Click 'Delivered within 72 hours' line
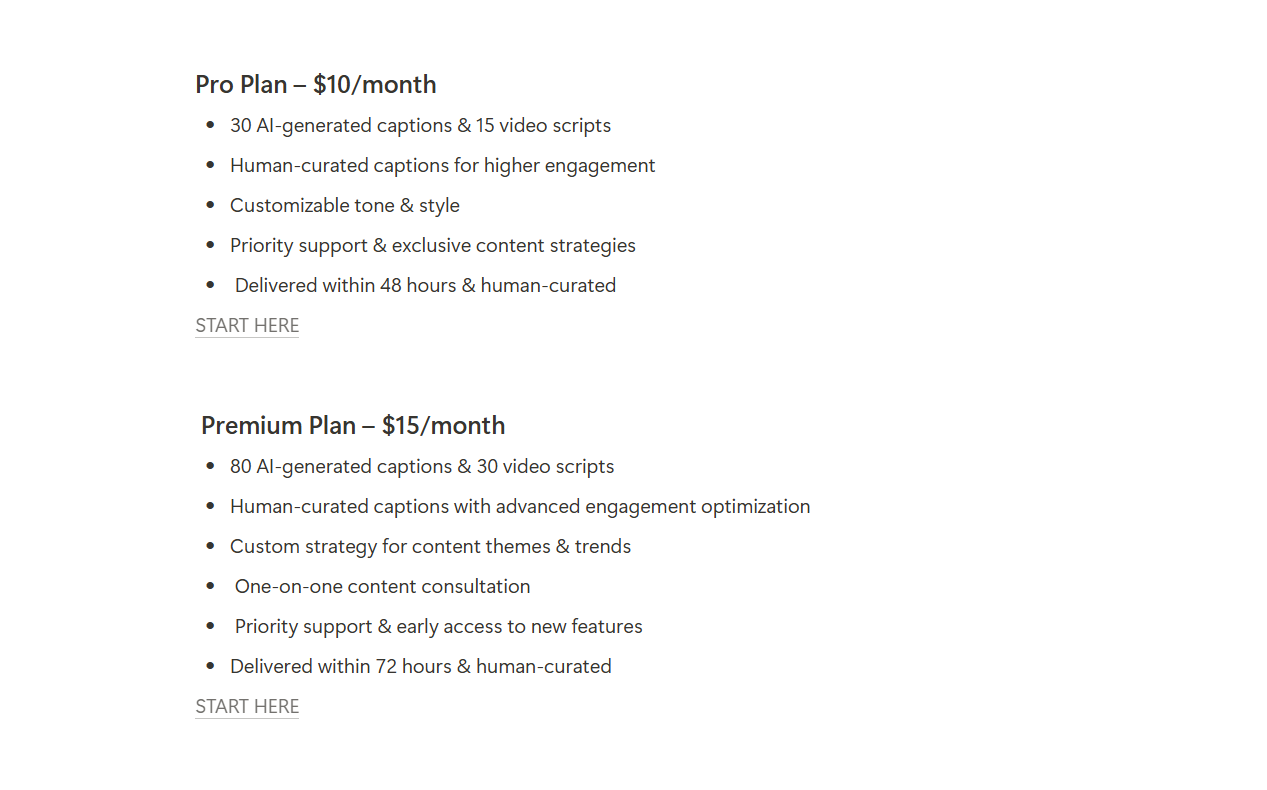The image size is (1267, 790). pos(420,667)
